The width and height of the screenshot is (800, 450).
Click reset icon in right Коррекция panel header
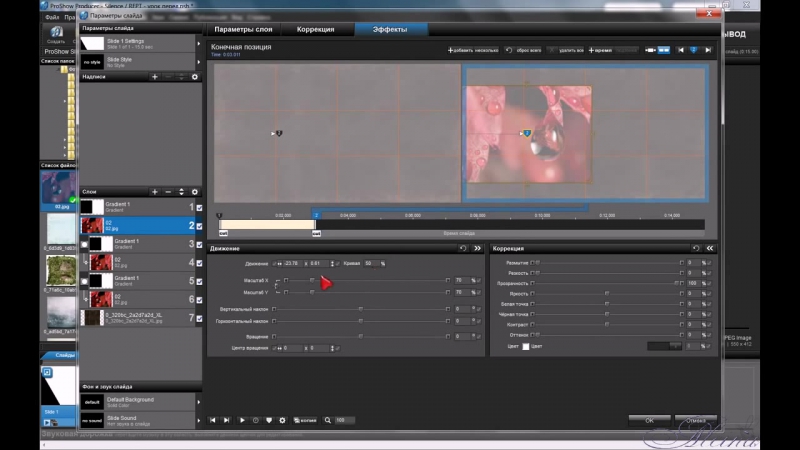pyautogui.click(x=695, y=248)
